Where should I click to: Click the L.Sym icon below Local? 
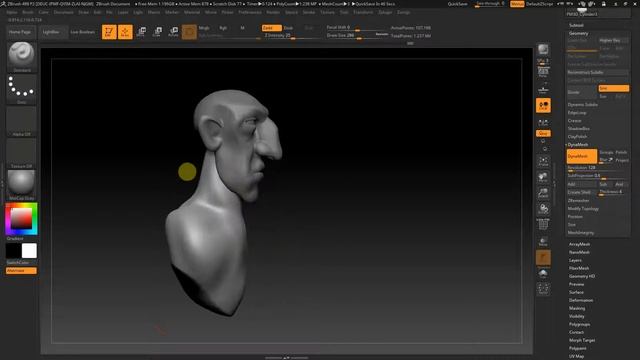point(543,122)
